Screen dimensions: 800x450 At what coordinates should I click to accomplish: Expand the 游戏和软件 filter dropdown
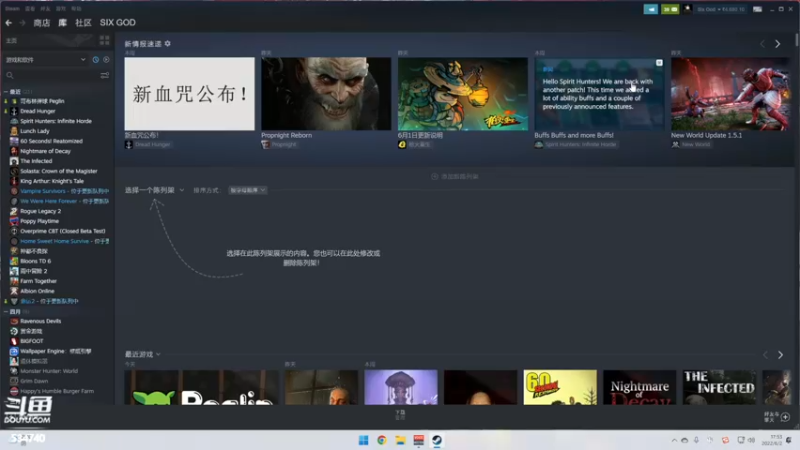tap(45, 60)
